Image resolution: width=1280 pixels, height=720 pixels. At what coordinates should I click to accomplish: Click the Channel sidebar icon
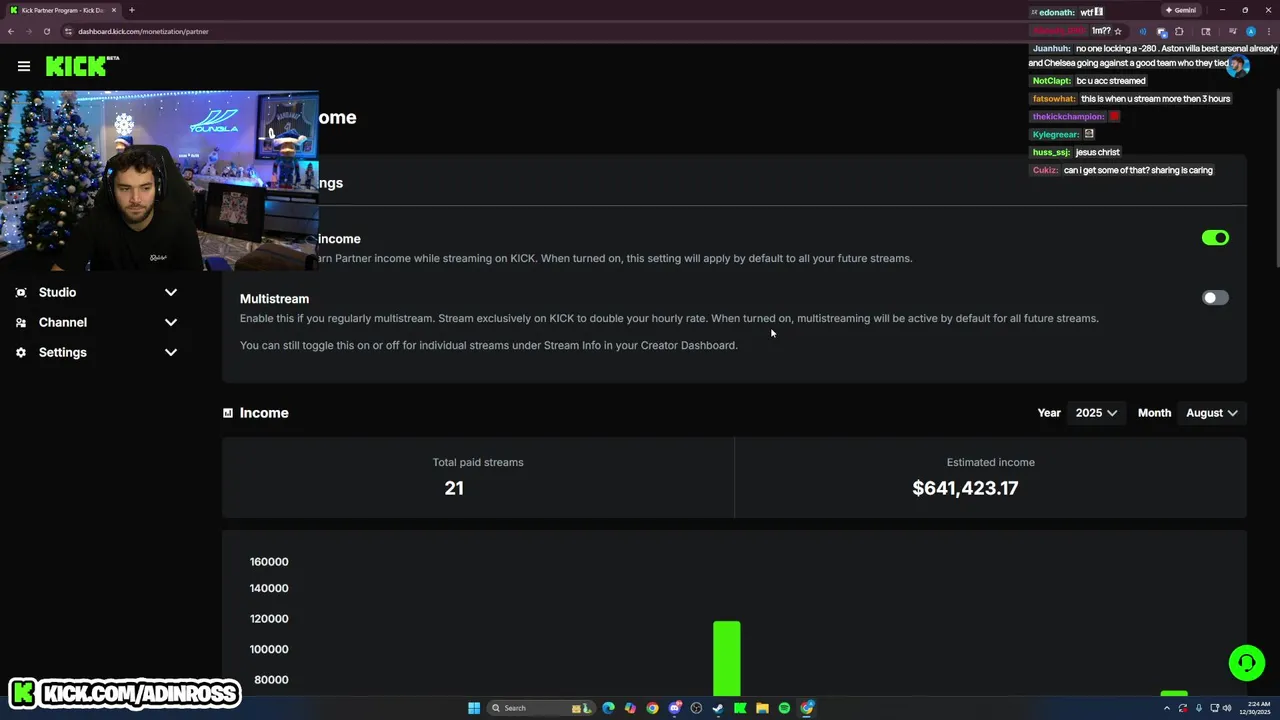pos(21,322)
